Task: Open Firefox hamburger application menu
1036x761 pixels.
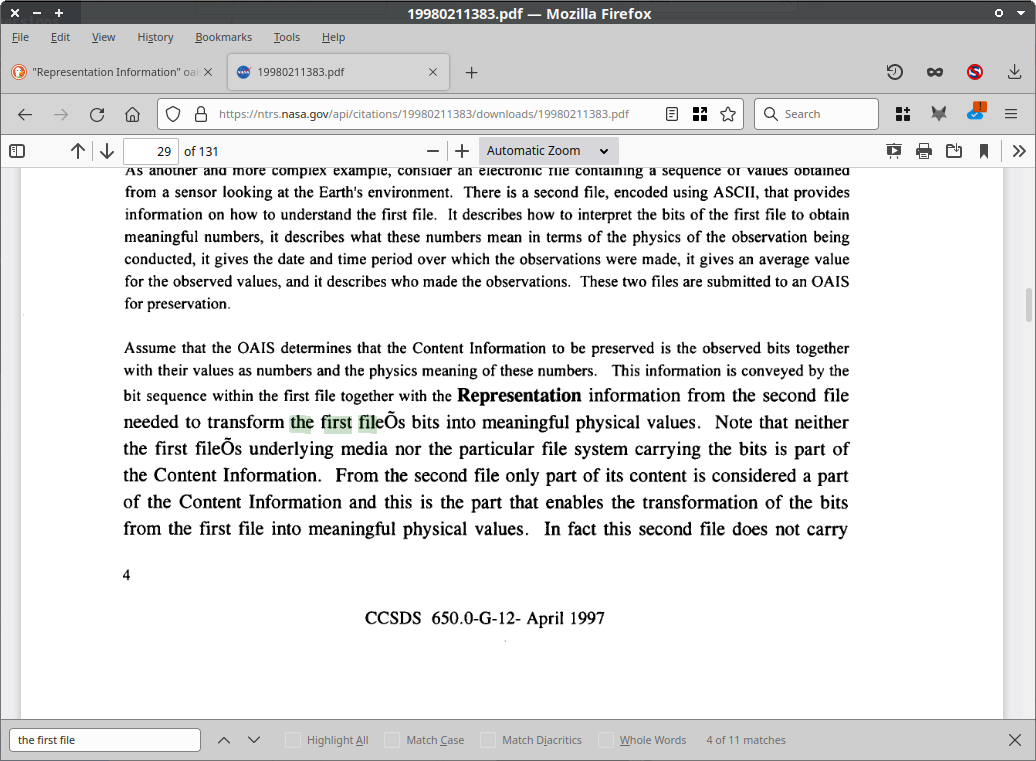Action: tap(1011, 114)
